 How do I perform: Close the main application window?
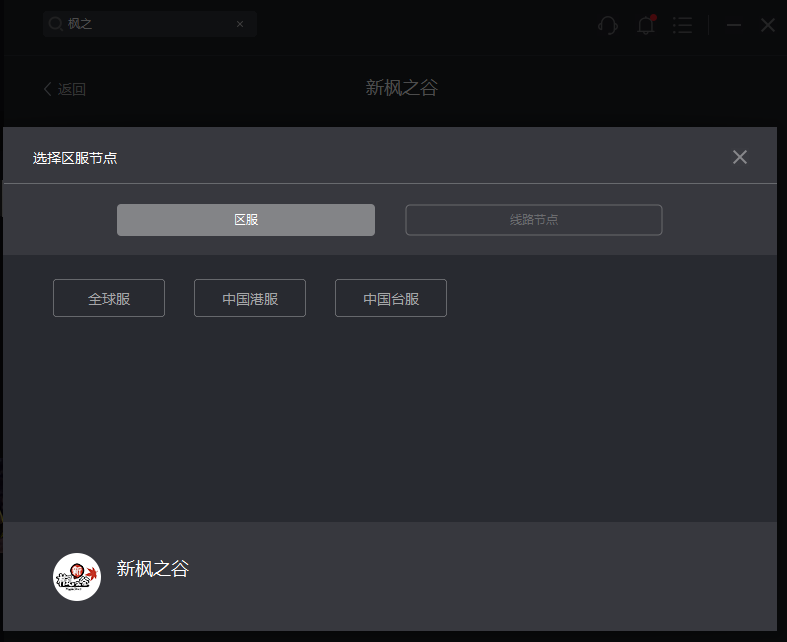click(767, 25)
